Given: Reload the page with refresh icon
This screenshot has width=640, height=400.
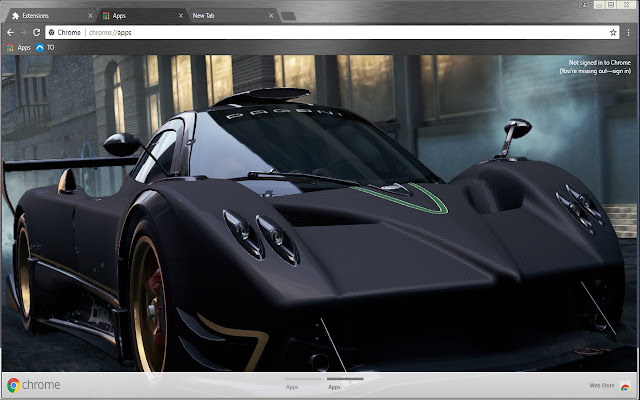Looking at the screenshot, I should pos(36,32).
